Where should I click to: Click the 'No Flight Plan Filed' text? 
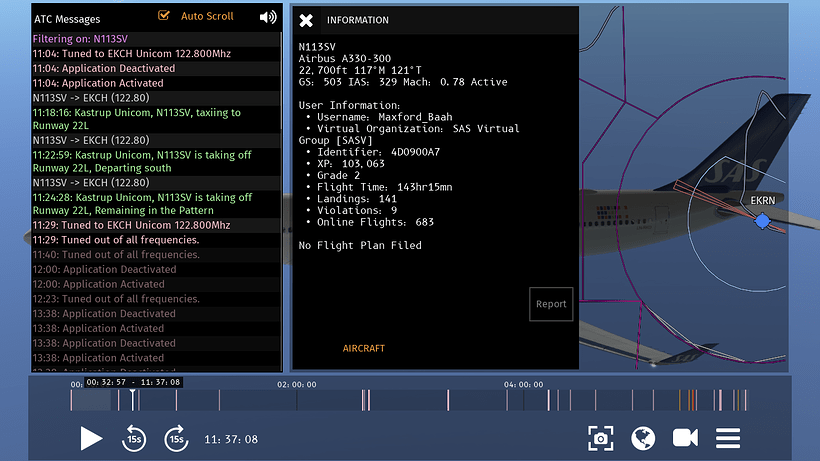[360, 245]
